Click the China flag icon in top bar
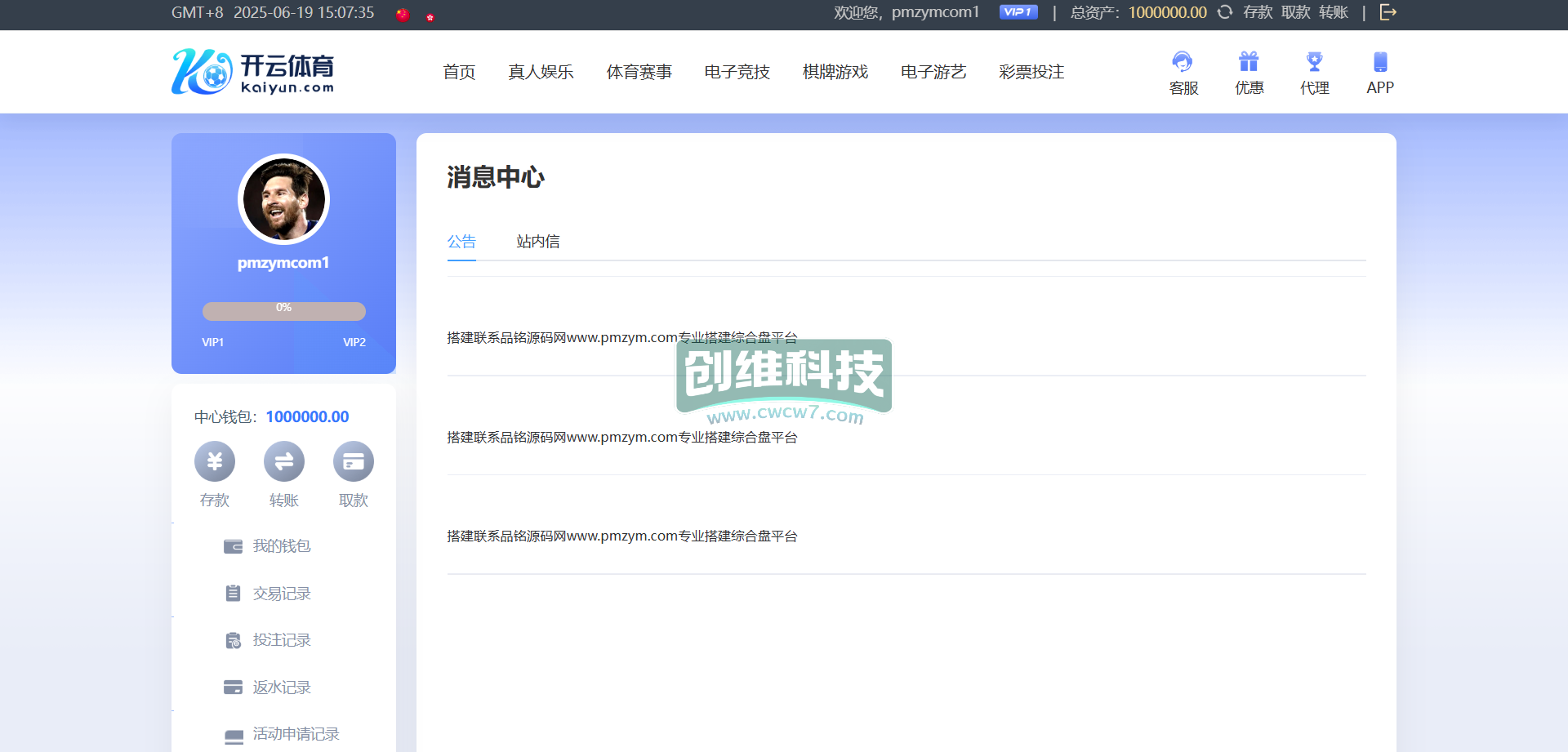This screenshot has height=752, width=1568. pyautogui.click(x=403, y=14)
